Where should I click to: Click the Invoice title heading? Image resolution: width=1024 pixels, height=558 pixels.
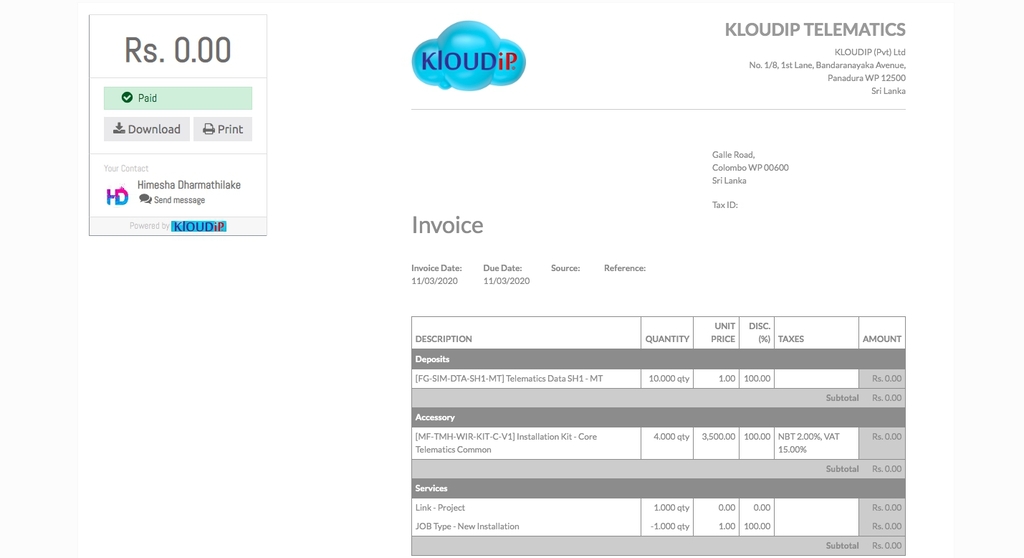click(447, 225)
